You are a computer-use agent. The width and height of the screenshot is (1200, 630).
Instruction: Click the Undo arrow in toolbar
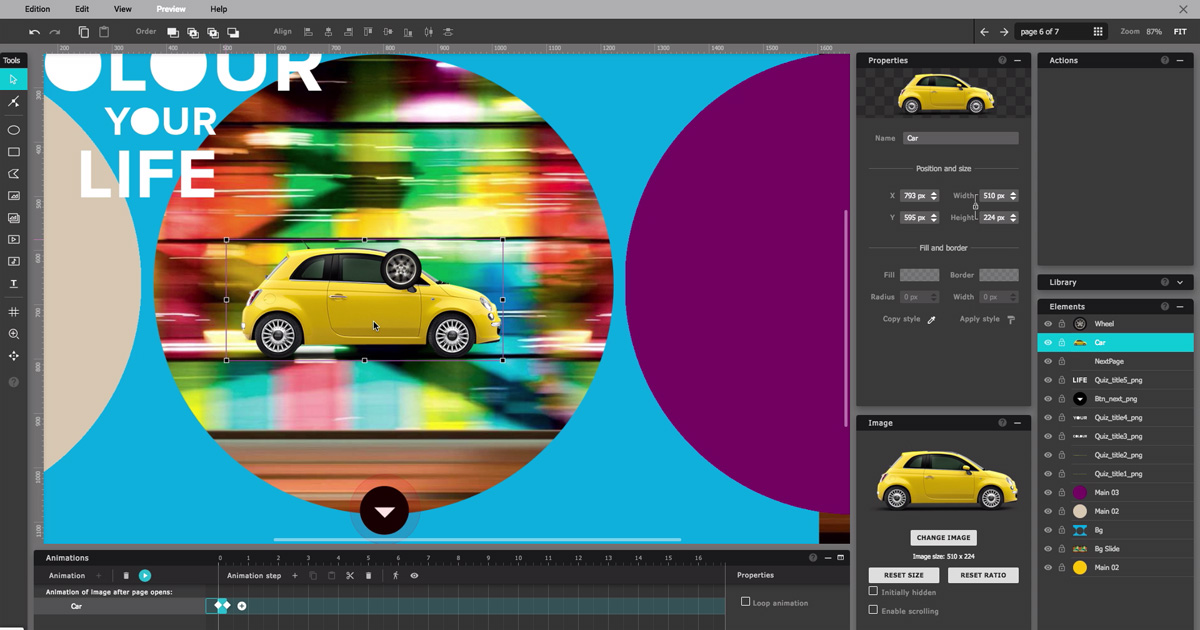(x=35, y=32)
